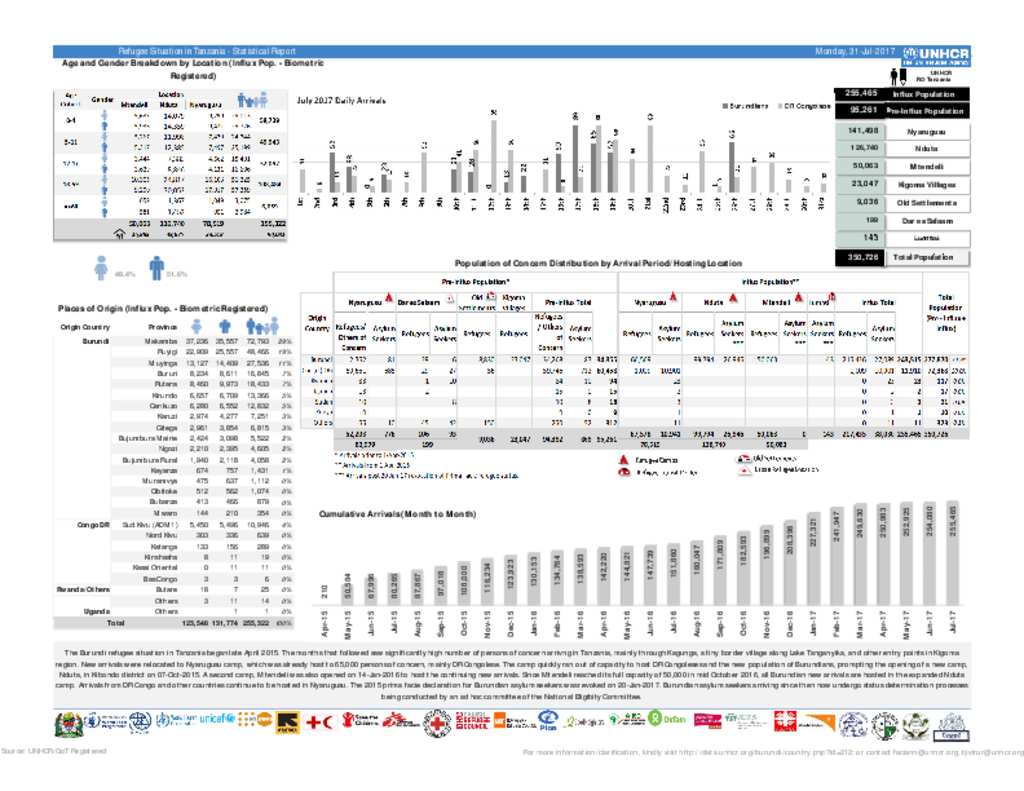Image resolution: width=1024 pixels, height=791 pixels.
Task: Click the 'Source: UNHCR/GoT Registered' footer note
Action: pos(54,751)
